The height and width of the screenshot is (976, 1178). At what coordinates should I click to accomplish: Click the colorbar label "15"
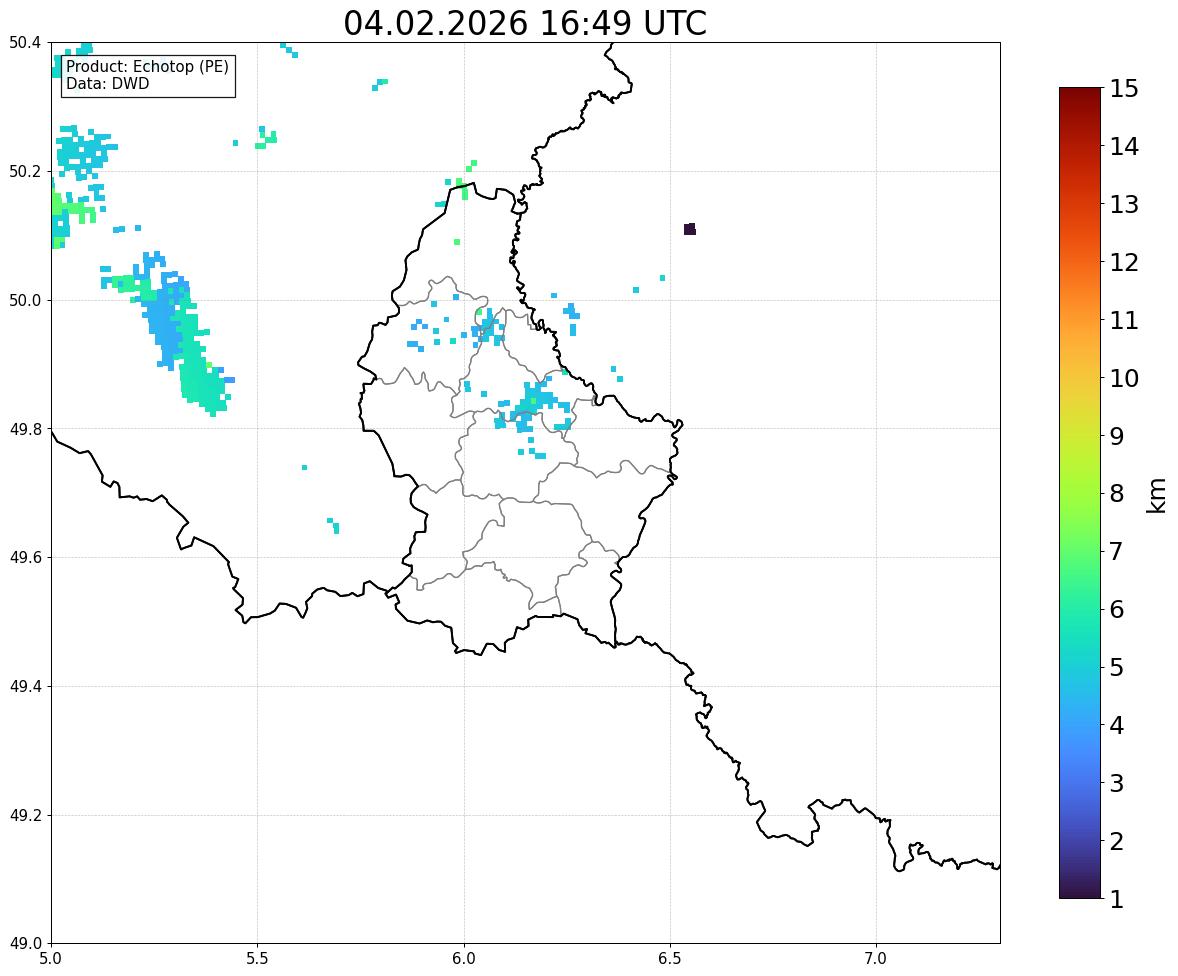[1123, 89]
